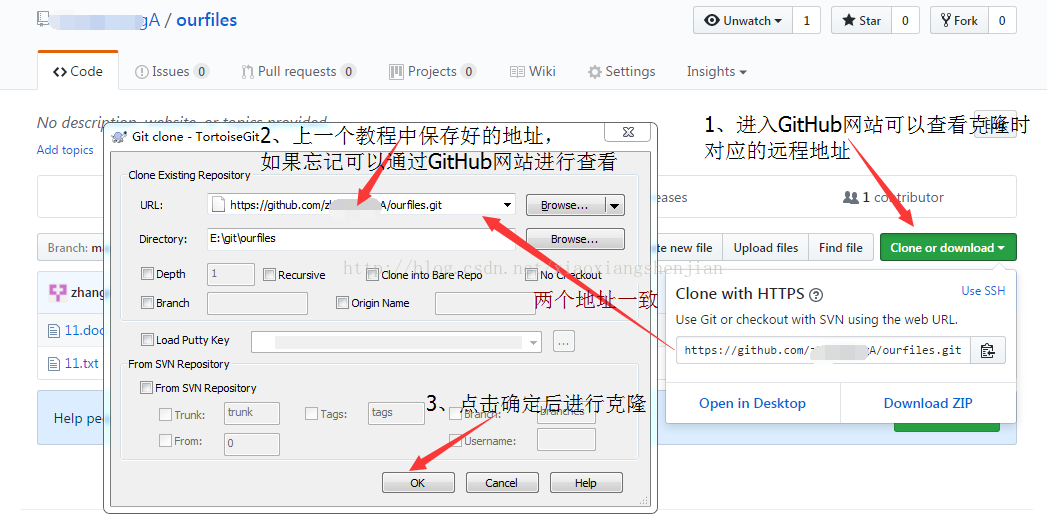This screenshot has height=514, width=1047.
Task: Open the Projects tab
Action: click(x=432, y=71)
